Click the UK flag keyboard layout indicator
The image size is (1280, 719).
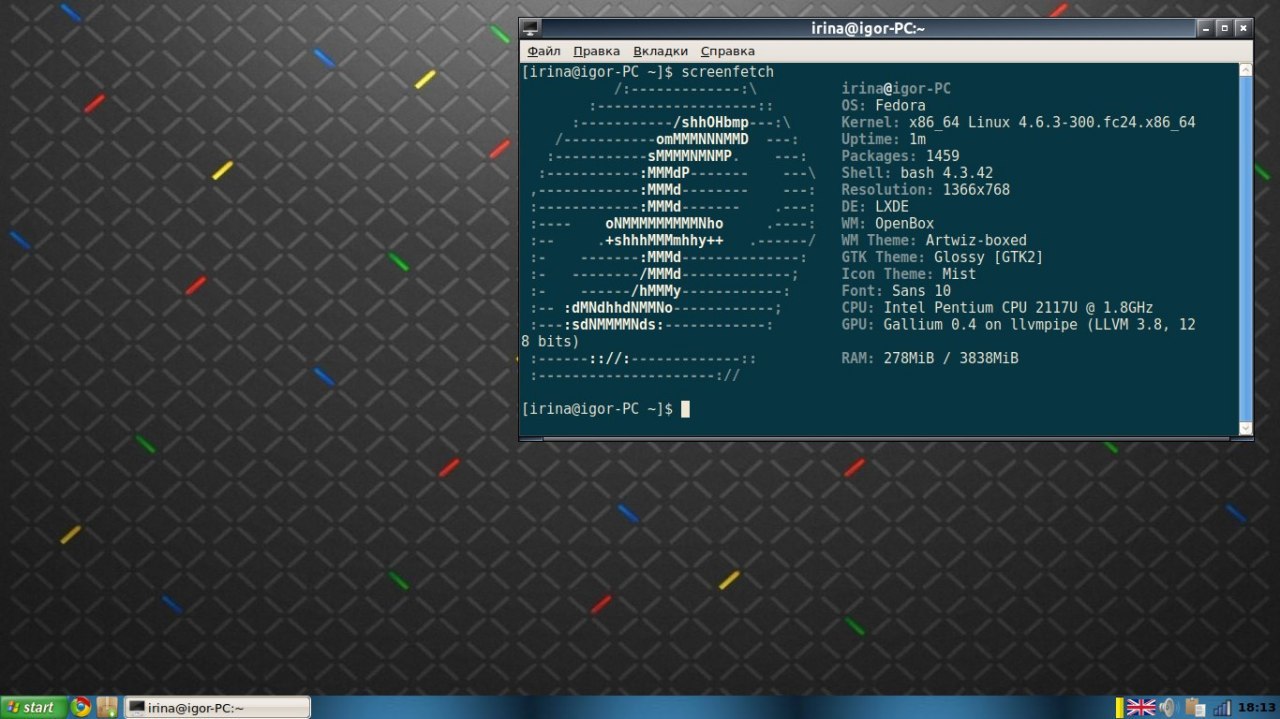click(x=1141, y=708)
